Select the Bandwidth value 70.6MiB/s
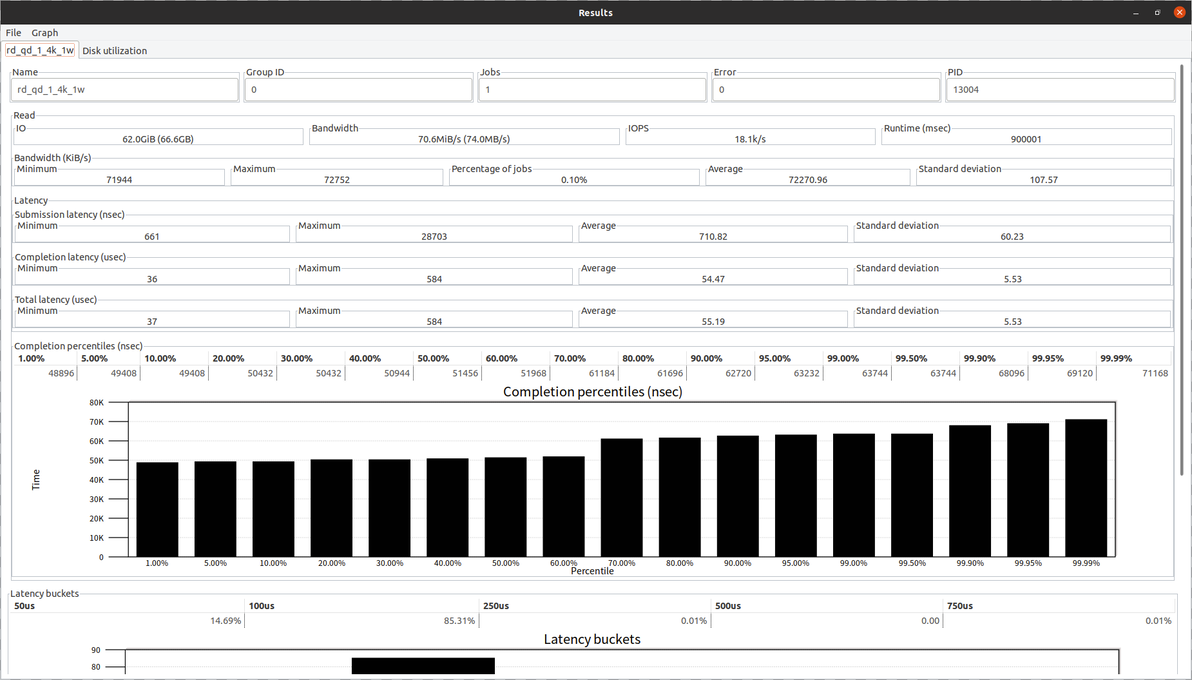Screen dimensions: 1192x680 tap(464, 139)
